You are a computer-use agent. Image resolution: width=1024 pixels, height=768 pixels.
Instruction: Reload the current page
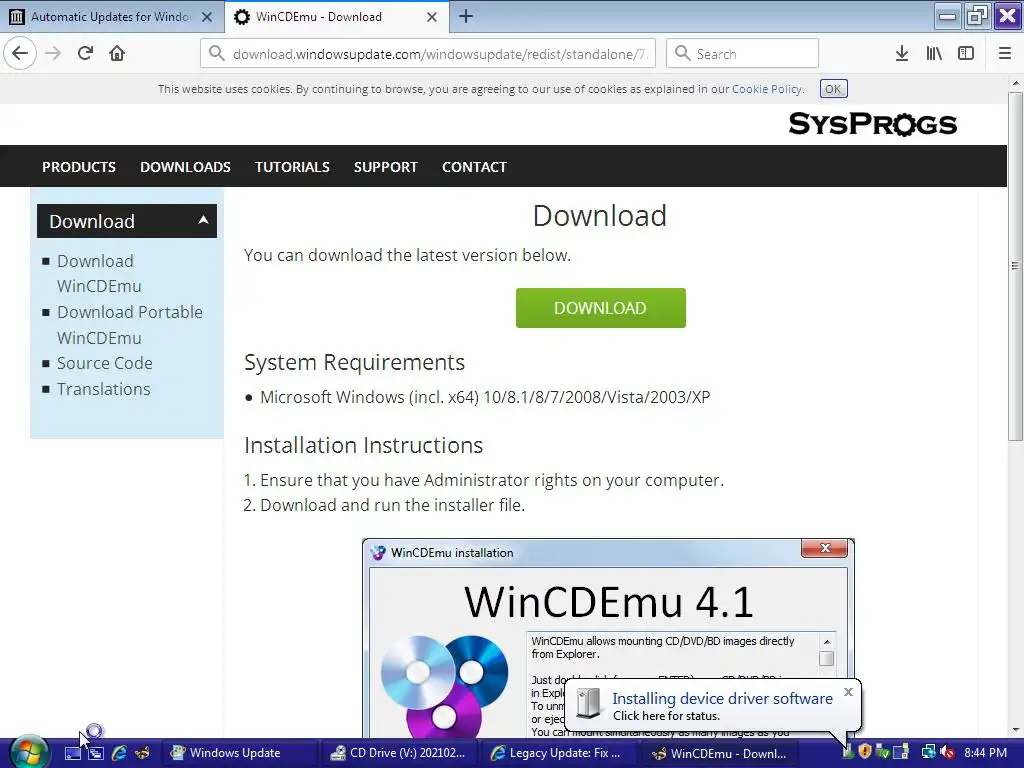click(x=86, y=54)
